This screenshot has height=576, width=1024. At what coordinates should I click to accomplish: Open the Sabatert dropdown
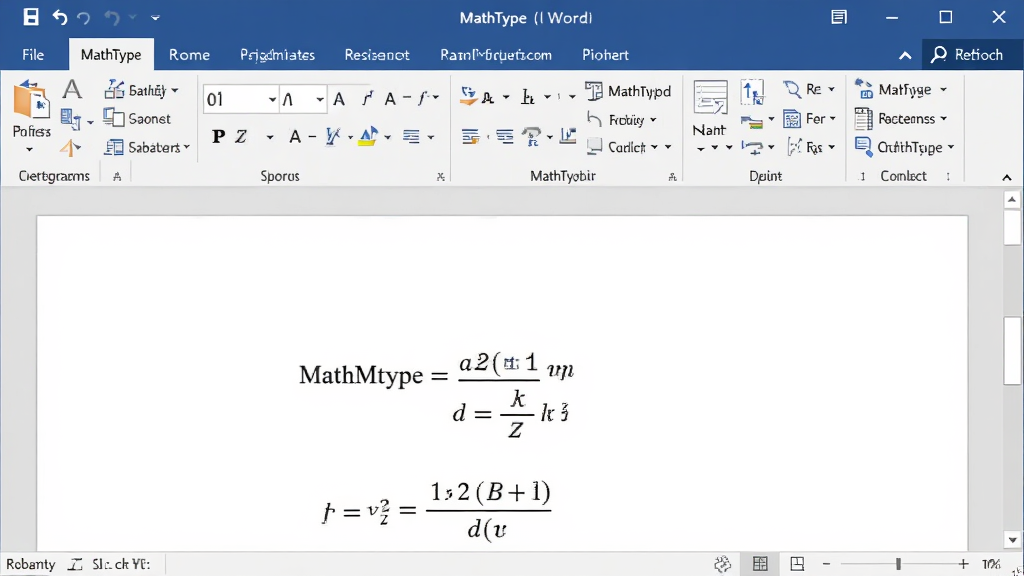click(x=147, y=148)
